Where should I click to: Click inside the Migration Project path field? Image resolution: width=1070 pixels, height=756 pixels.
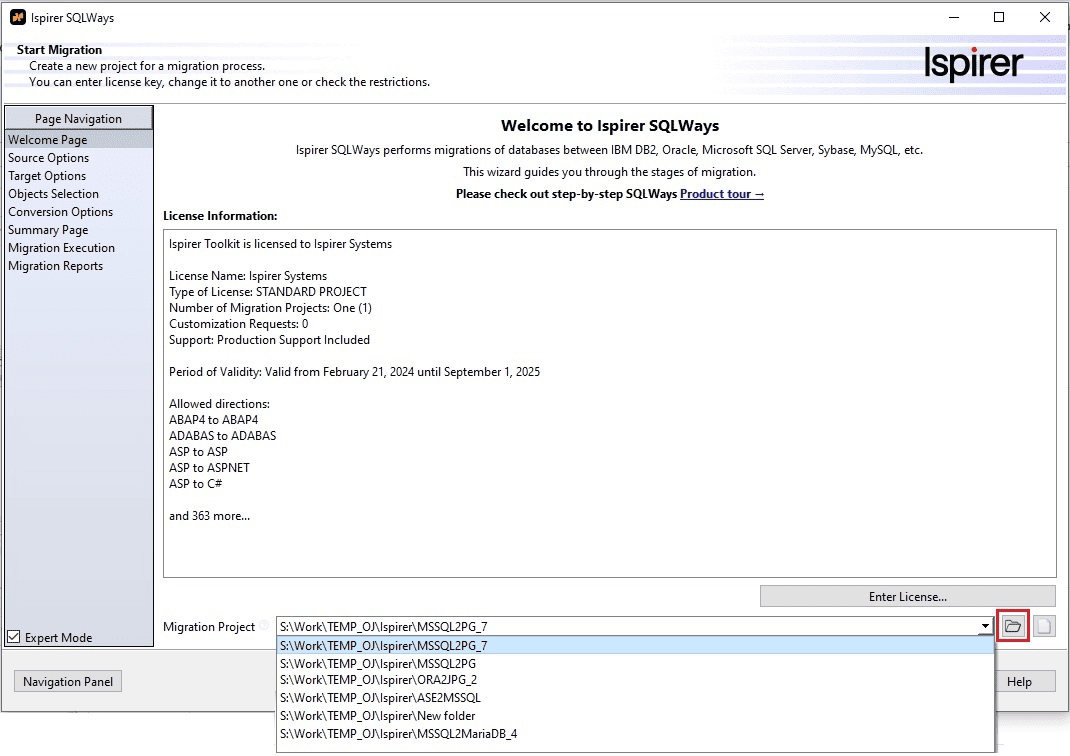[620, 626]
